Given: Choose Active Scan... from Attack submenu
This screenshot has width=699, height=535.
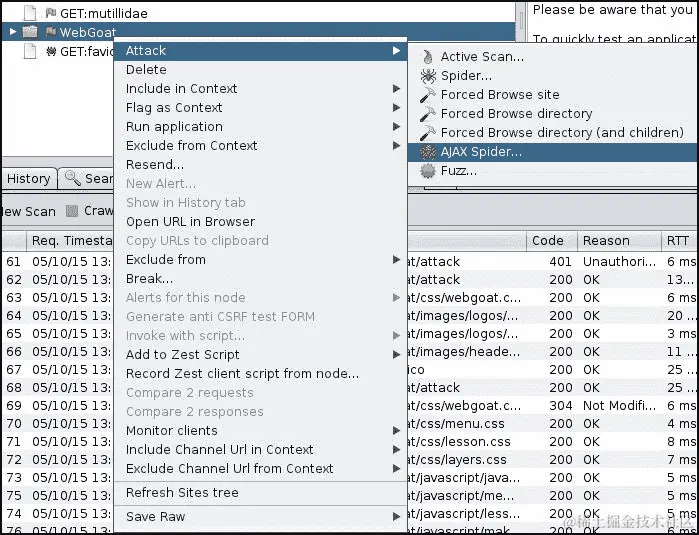Looking at the screenshot, I should tap(553, 57).
